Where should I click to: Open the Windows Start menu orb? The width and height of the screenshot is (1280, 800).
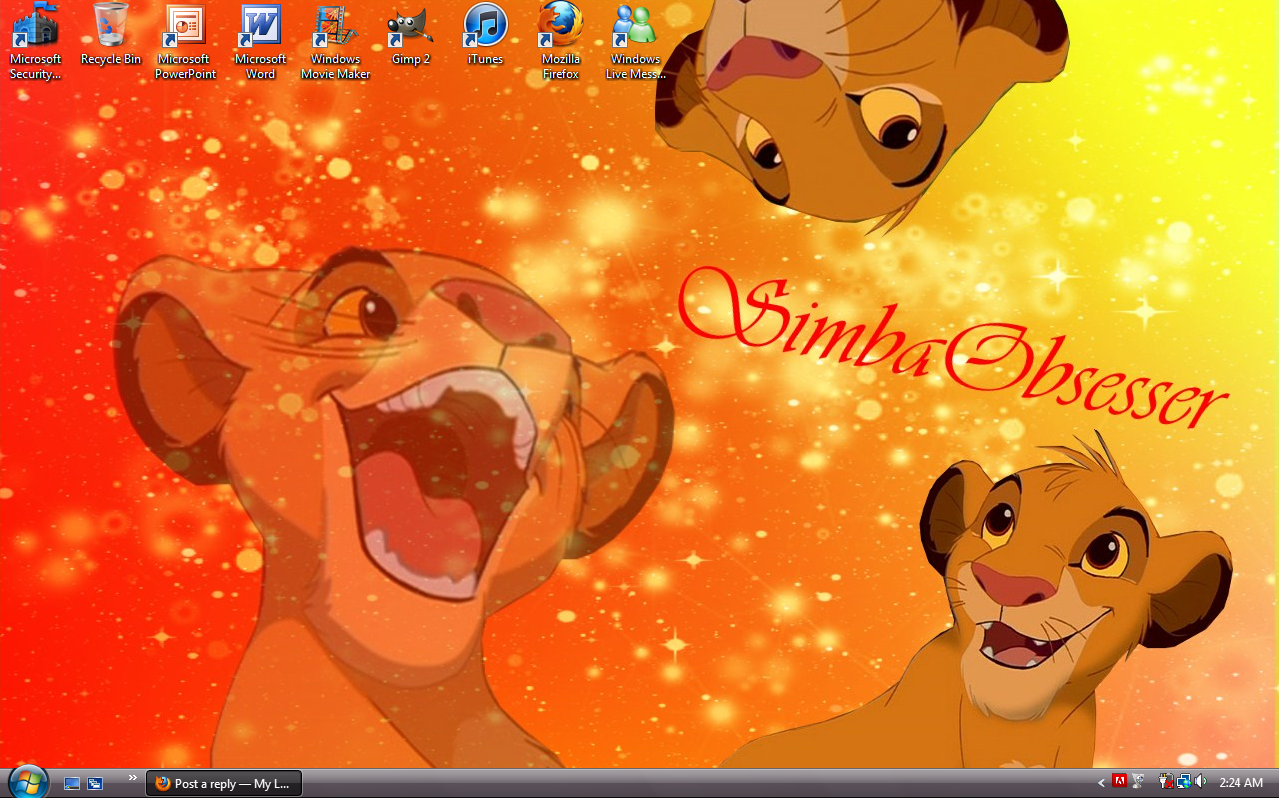28,782
